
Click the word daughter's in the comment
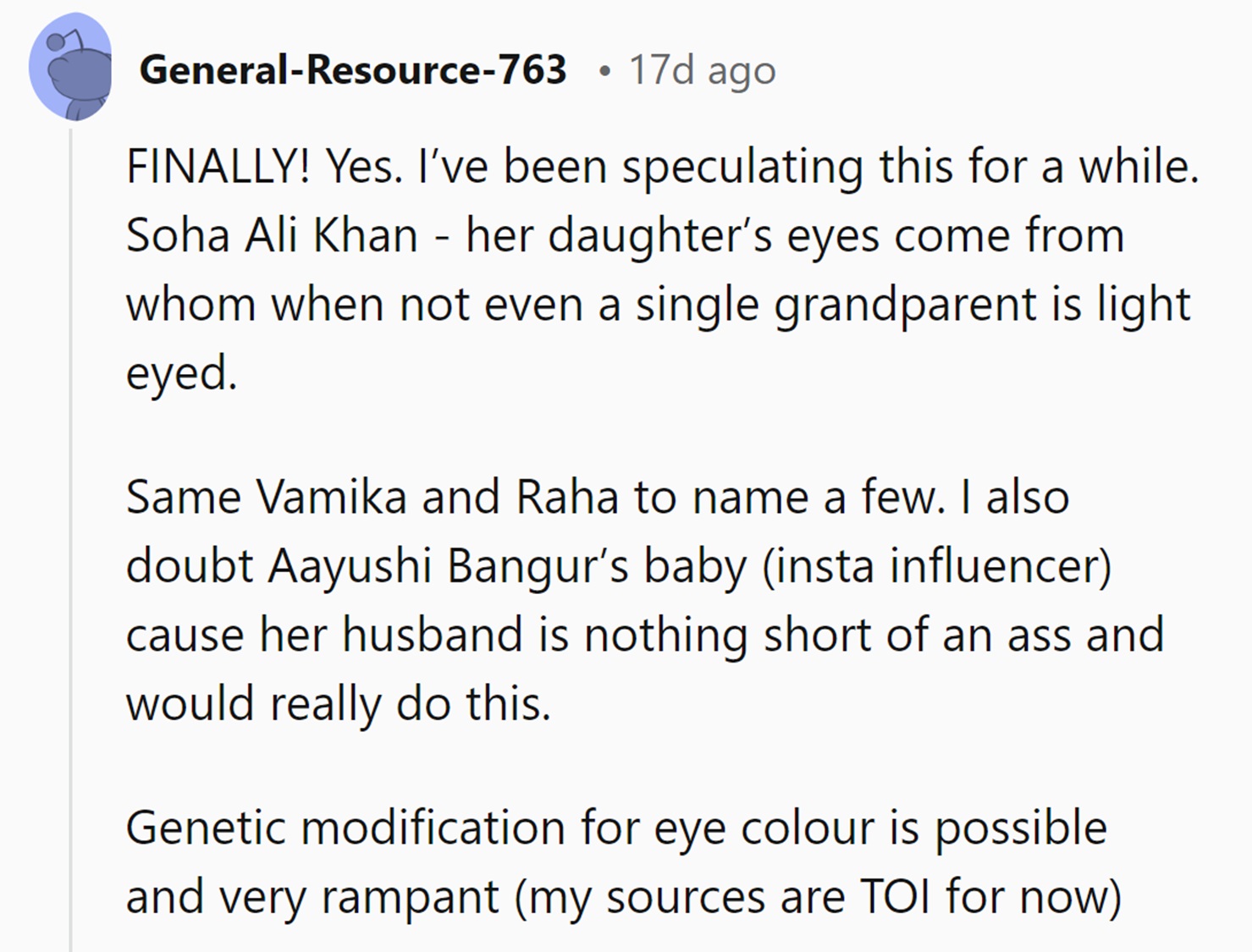pyautogui.click(x=660, y=235)
